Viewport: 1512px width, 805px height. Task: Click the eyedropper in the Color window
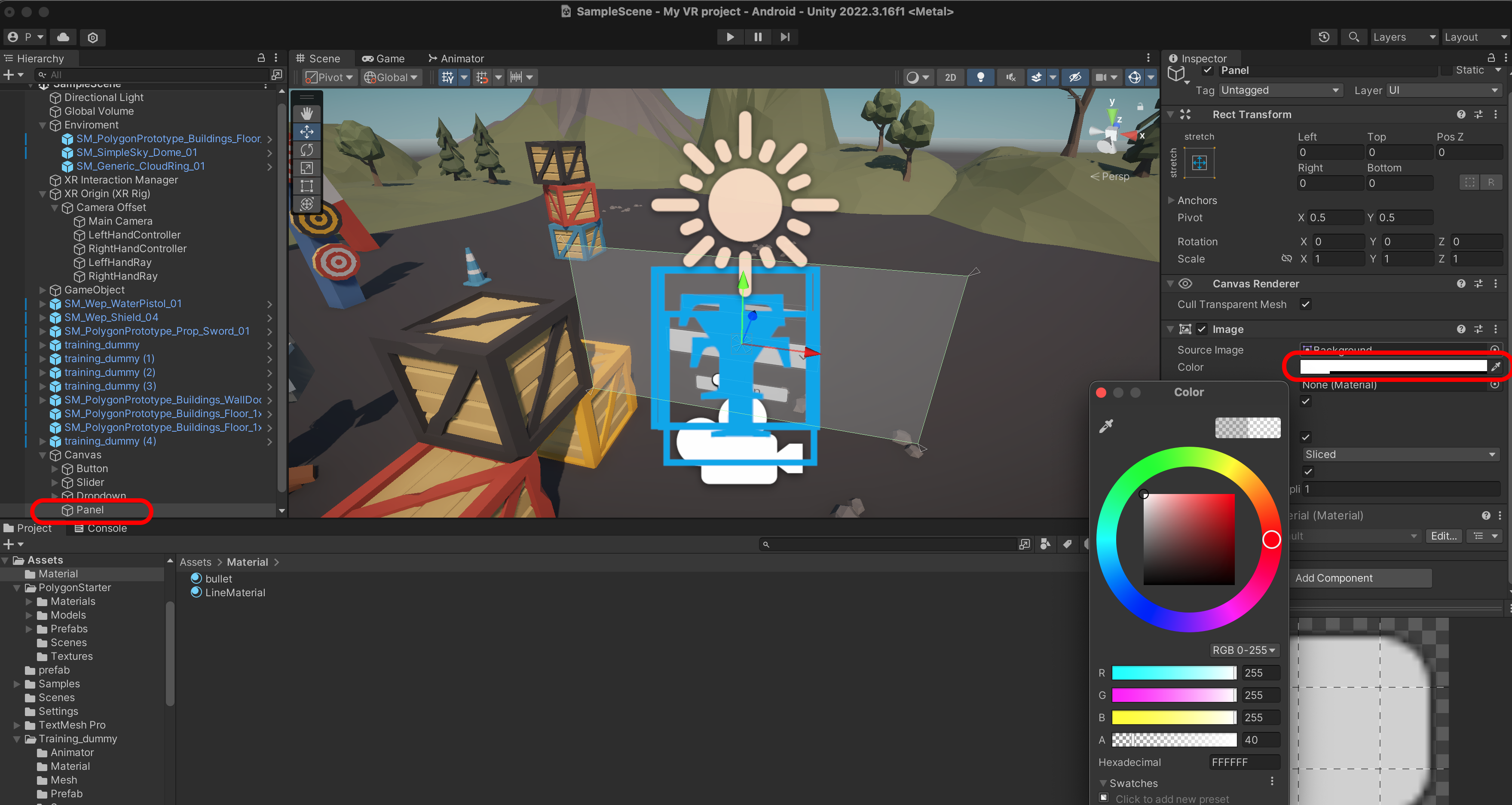(1106, 427)
